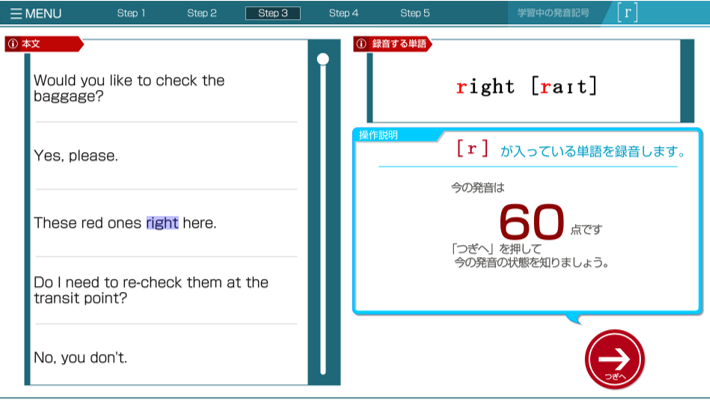Click the info icon beside 録音する単語

(361, 44)
